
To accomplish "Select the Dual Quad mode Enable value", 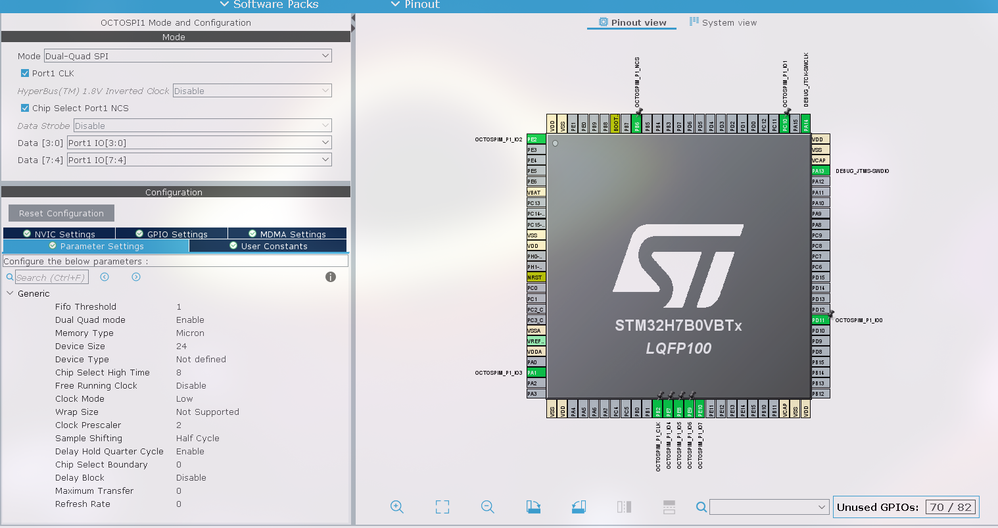I will (190, 320).
